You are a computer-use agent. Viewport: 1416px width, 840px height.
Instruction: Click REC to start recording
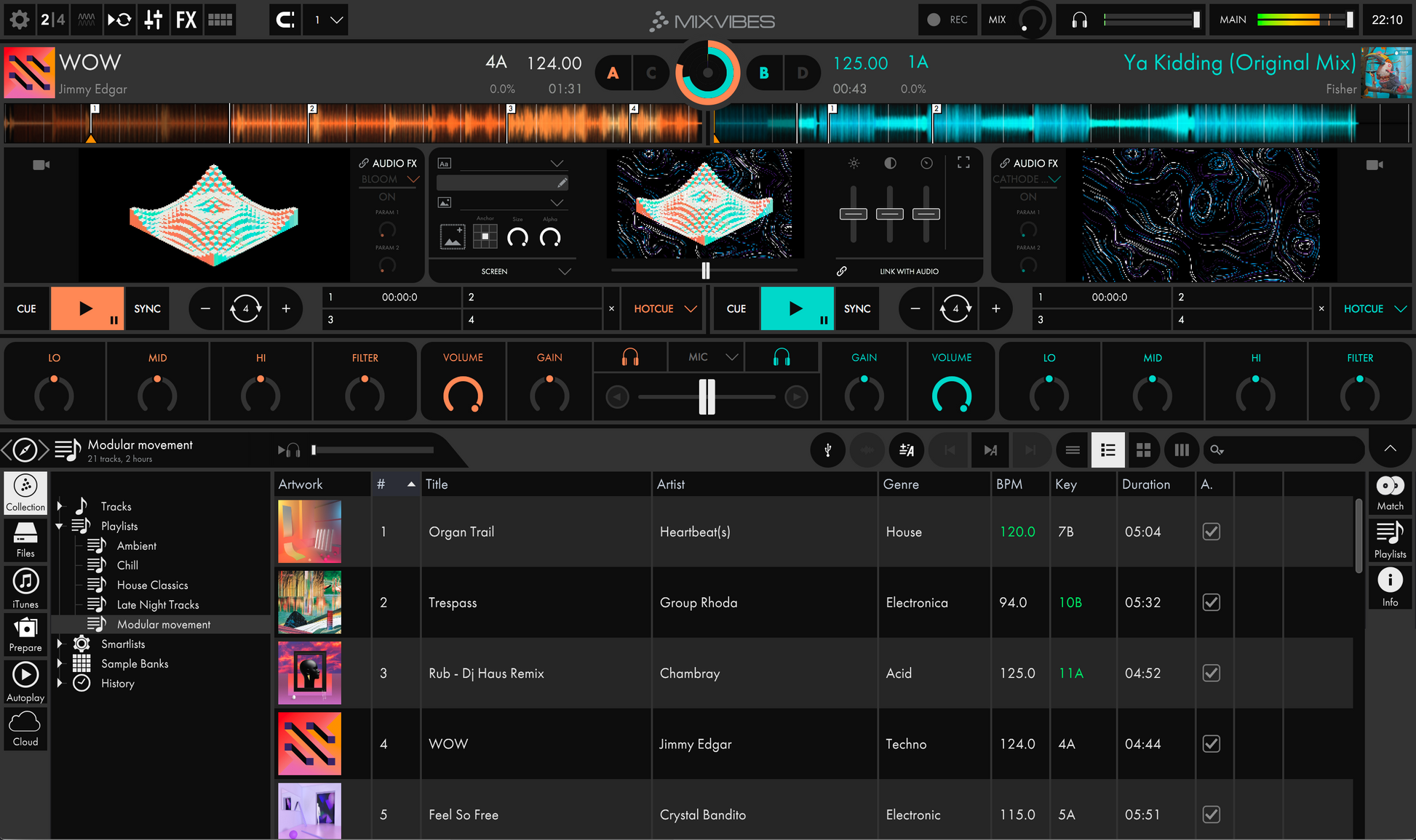(x=947, y=20)
